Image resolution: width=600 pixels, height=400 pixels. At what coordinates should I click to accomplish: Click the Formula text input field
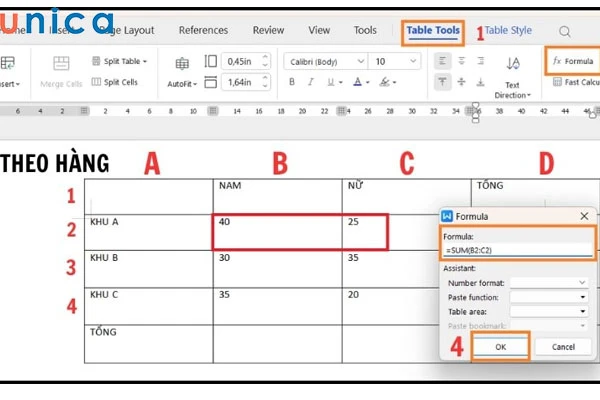coord(516,250)
